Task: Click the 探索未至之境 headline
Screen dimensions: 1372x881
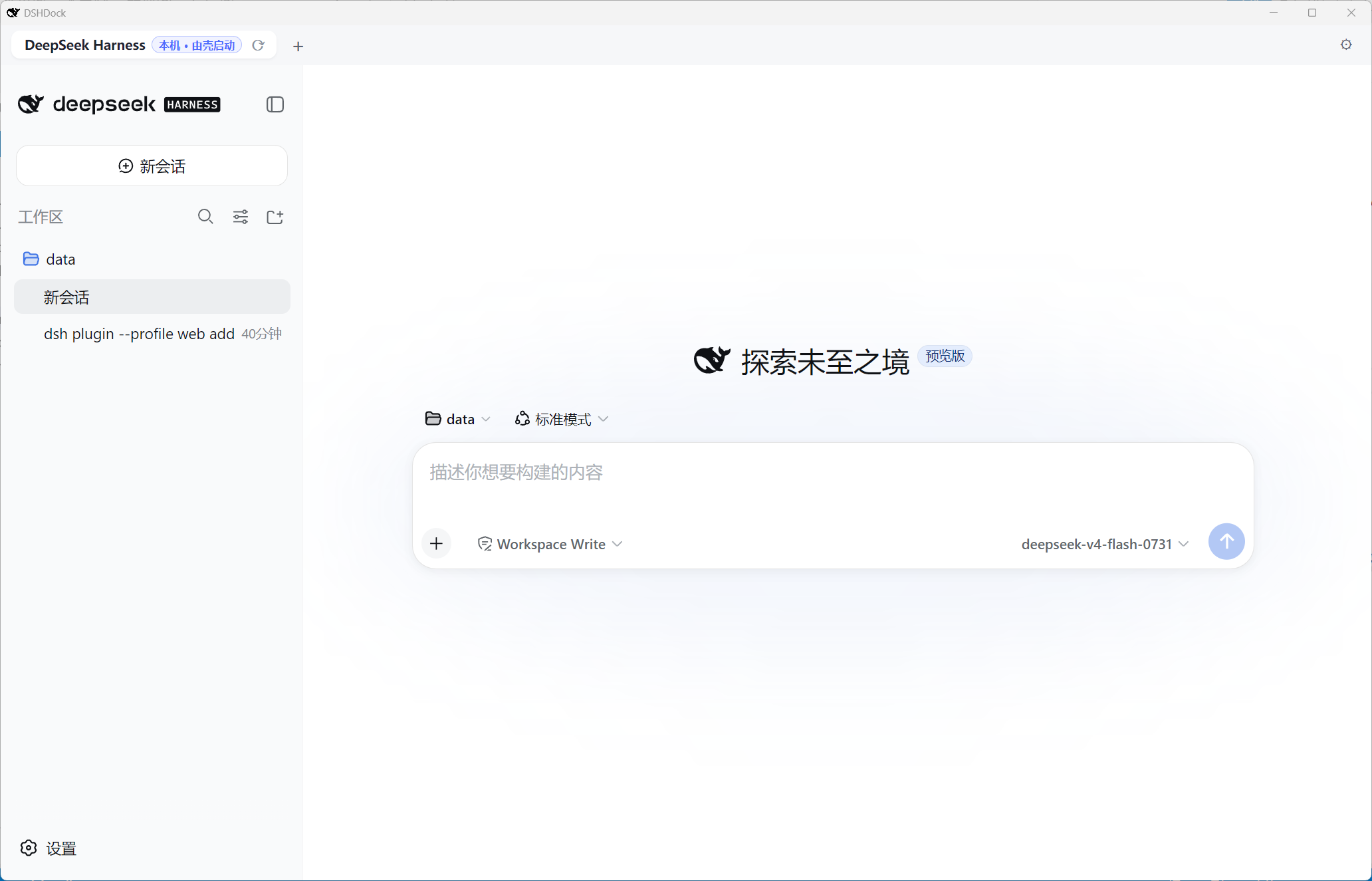Action: pyautogui.click(x=825, y=362)
